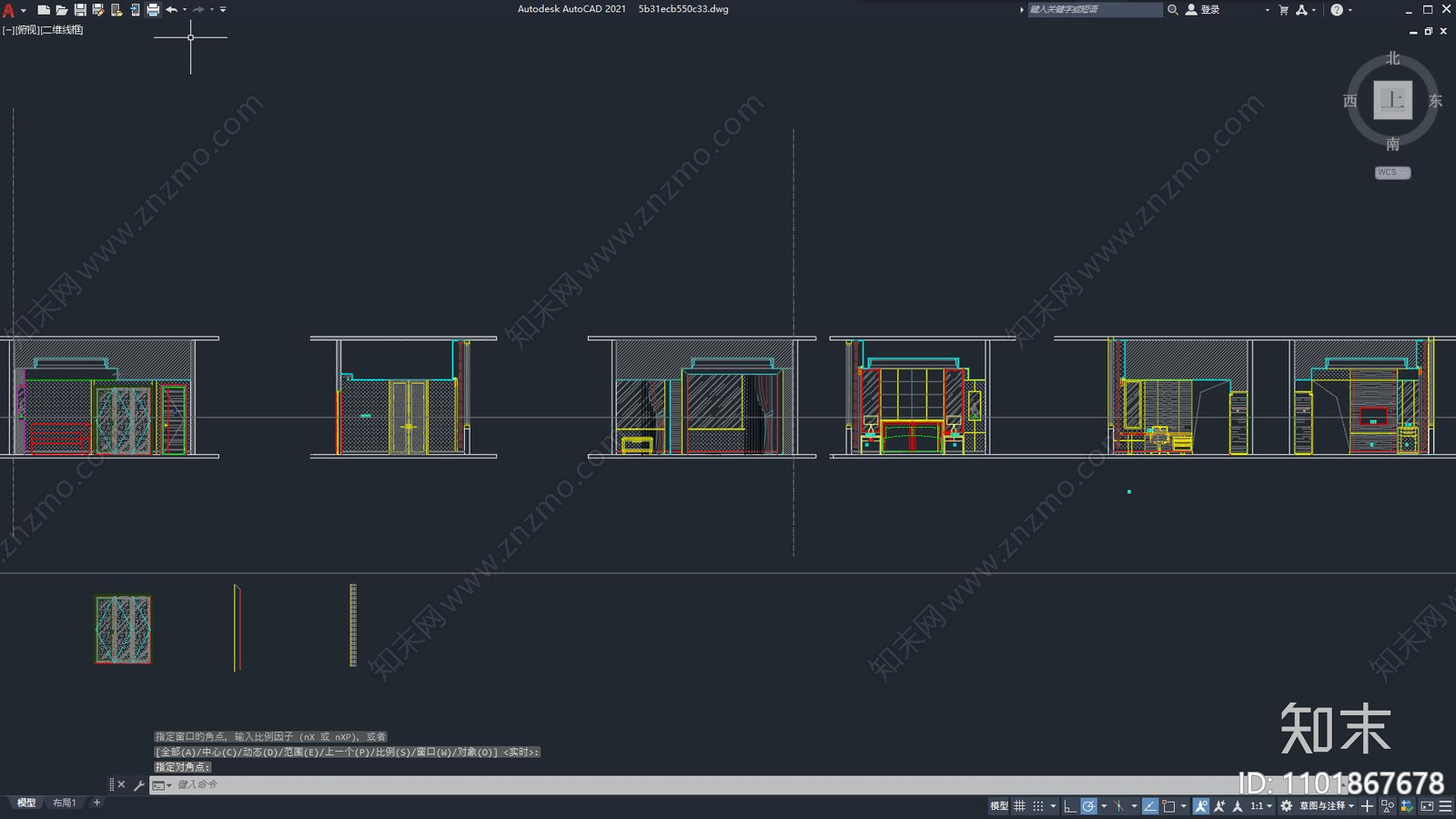
Task: Toggle snap mode dots icon in status bar
Action: [x=1037, y=806]
